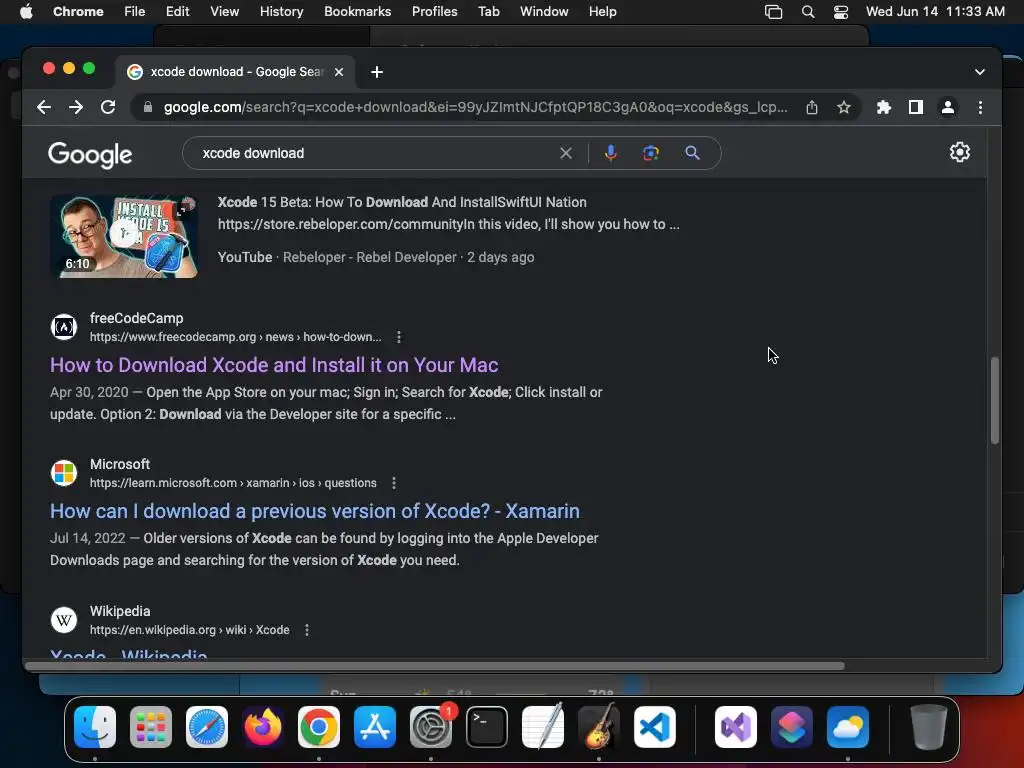Open the Tab menu
Screen dimensions: 1024x768
click(488, 12)
